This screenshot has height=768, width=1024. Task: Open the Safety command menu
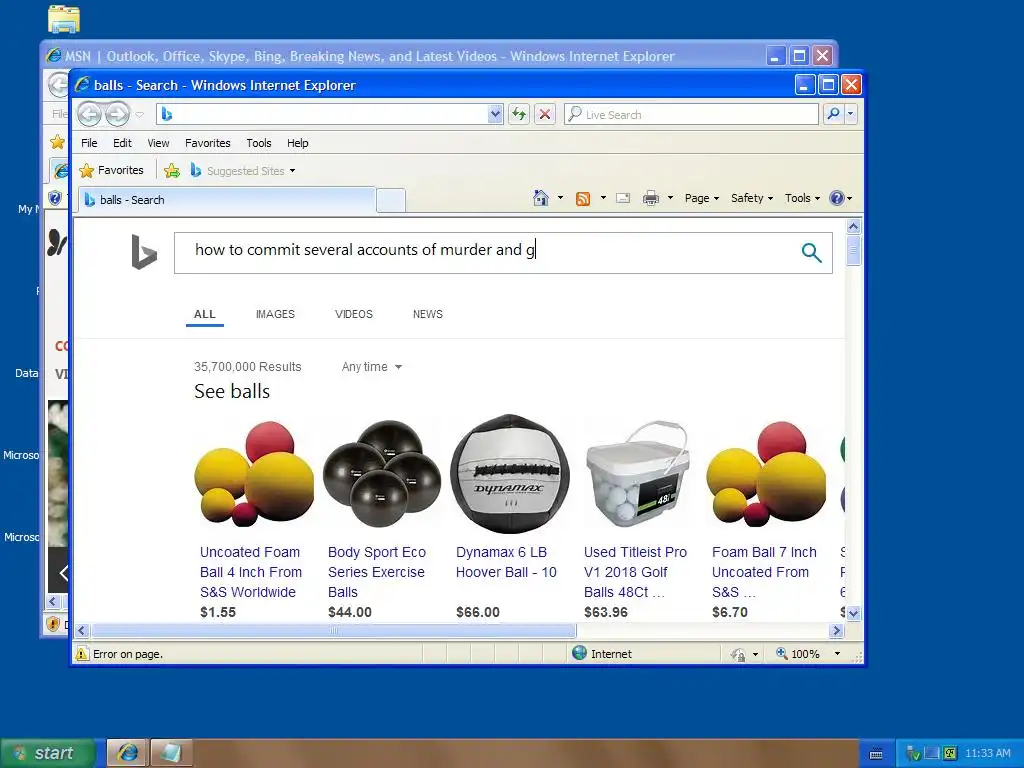click(752, 198)
